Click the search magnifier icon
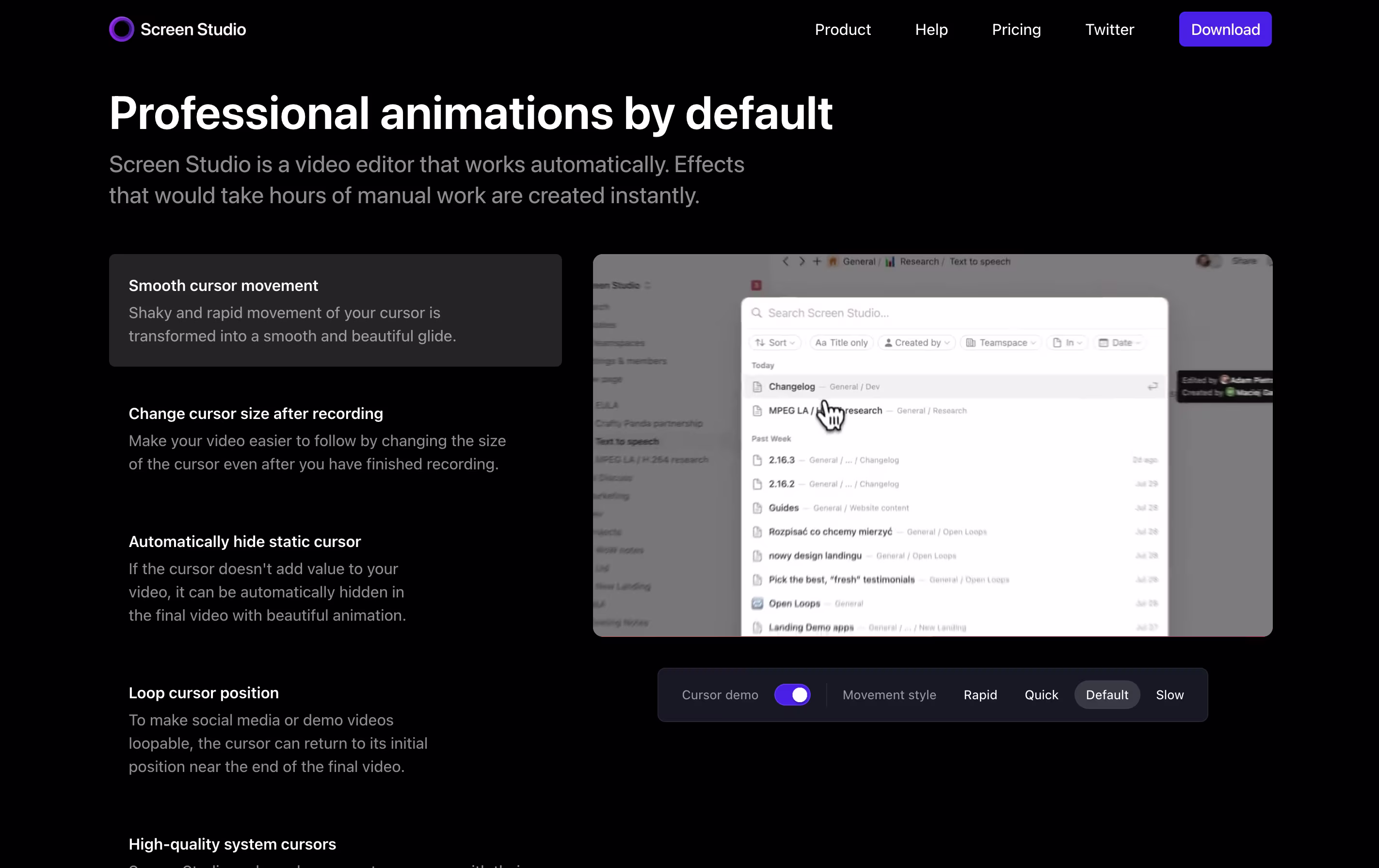 click(757, 313)
